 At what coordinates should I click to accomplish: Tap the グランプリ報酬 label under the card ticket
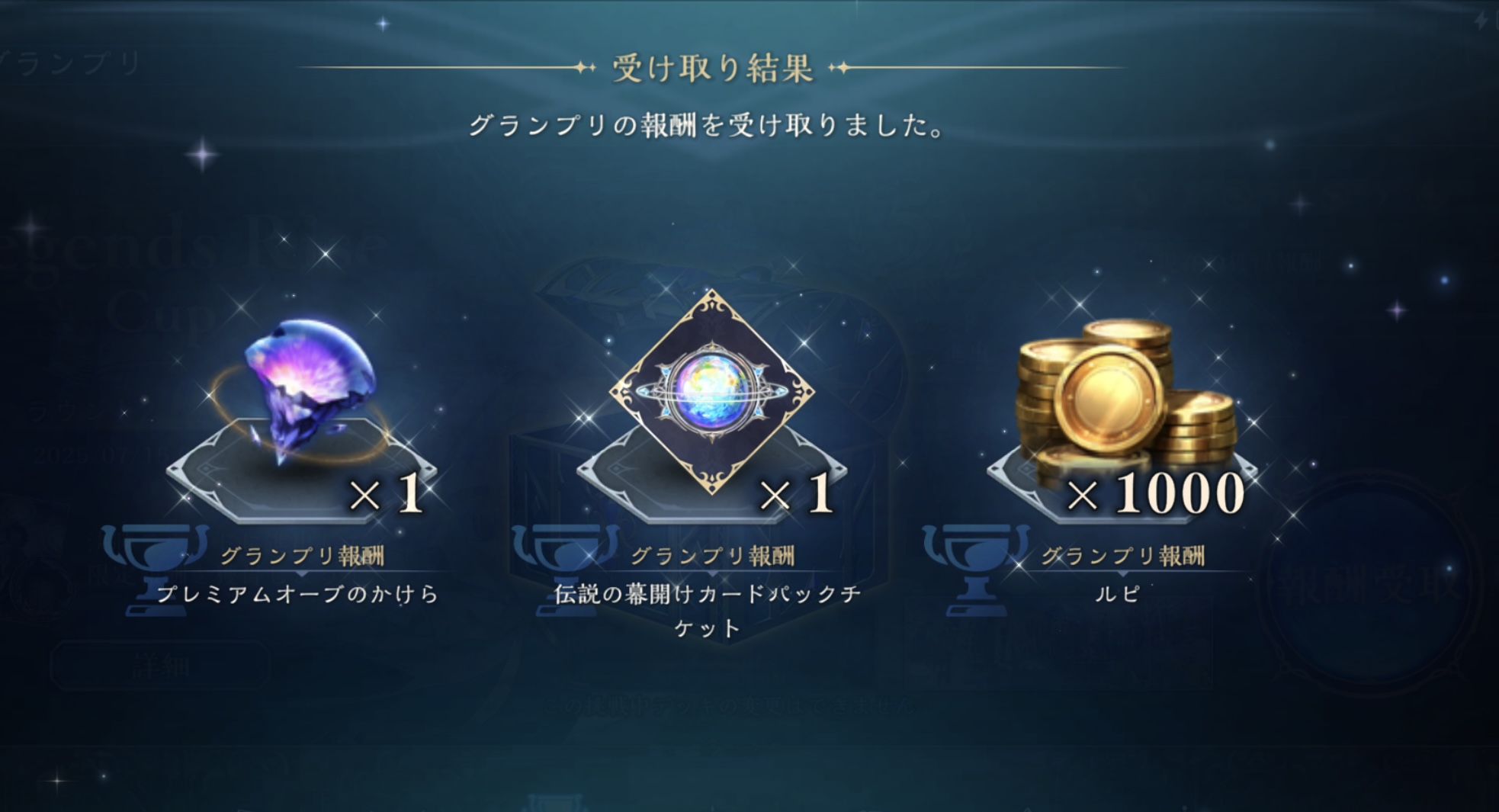point(713,556)
